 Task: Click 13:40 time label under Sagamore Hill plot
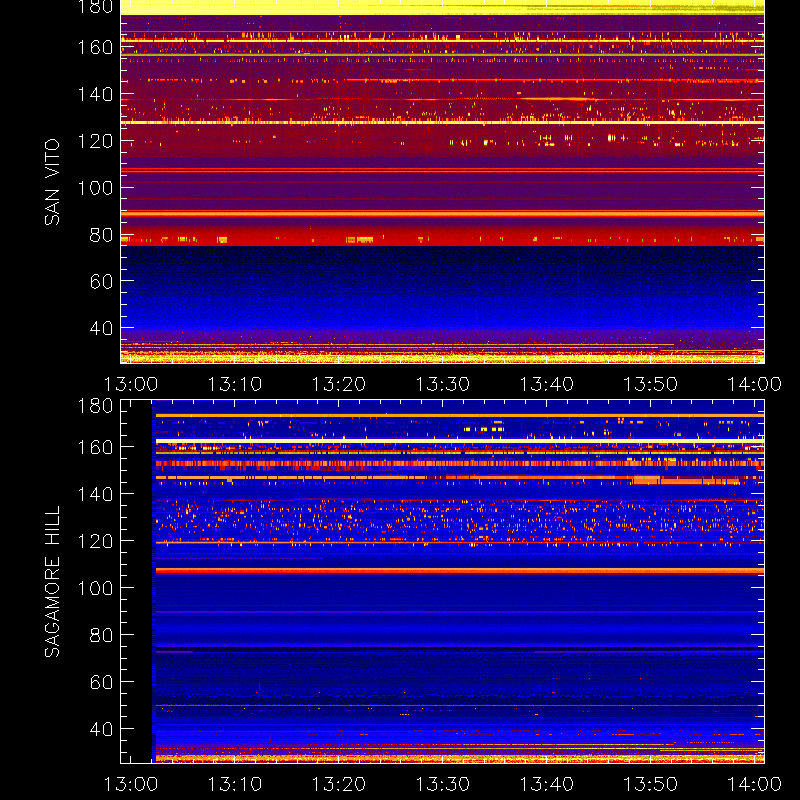coord(546,784)
